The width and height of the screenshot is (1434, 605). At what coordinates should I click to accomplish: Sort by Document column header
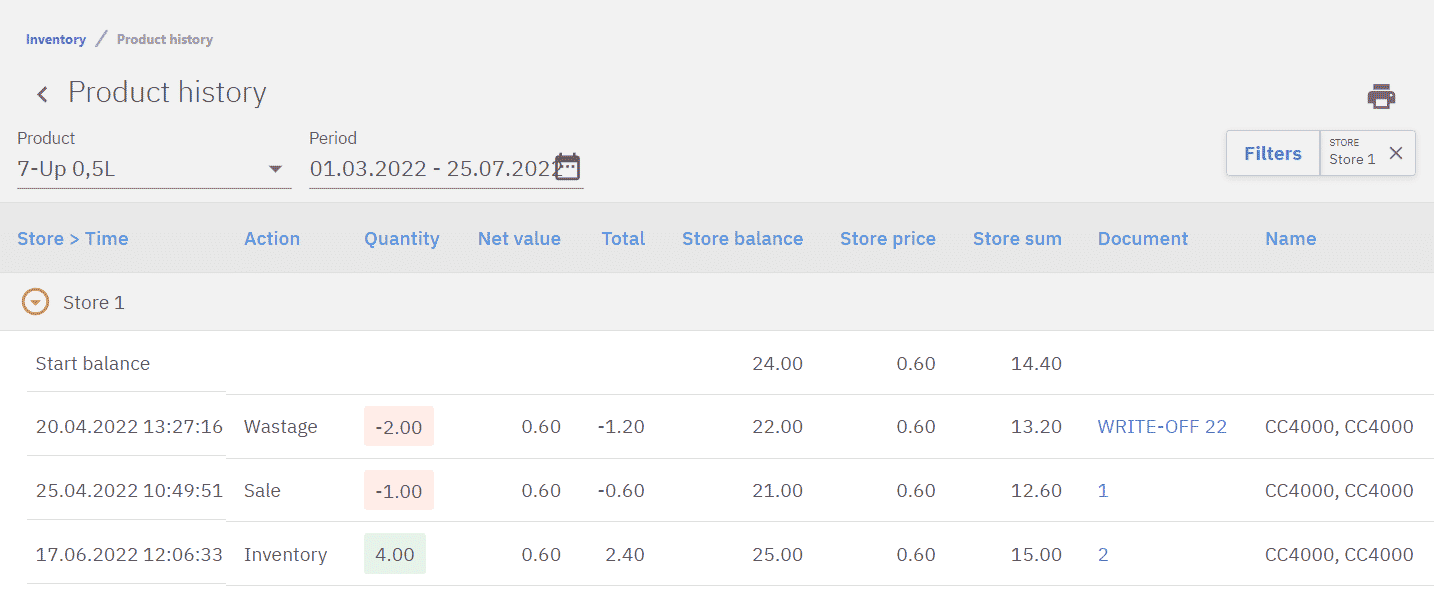[x=1142, y=238]
